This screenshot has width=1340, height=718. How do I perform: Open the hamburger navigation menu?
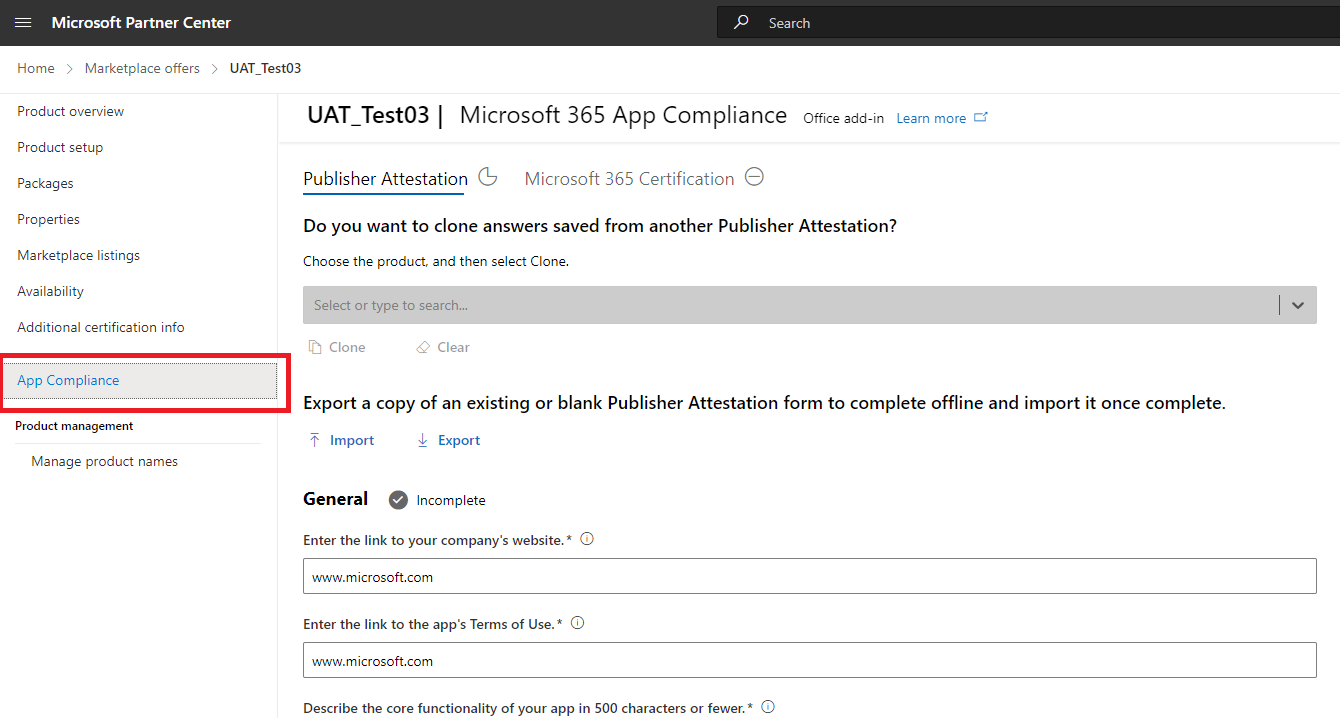coord(22,22)
